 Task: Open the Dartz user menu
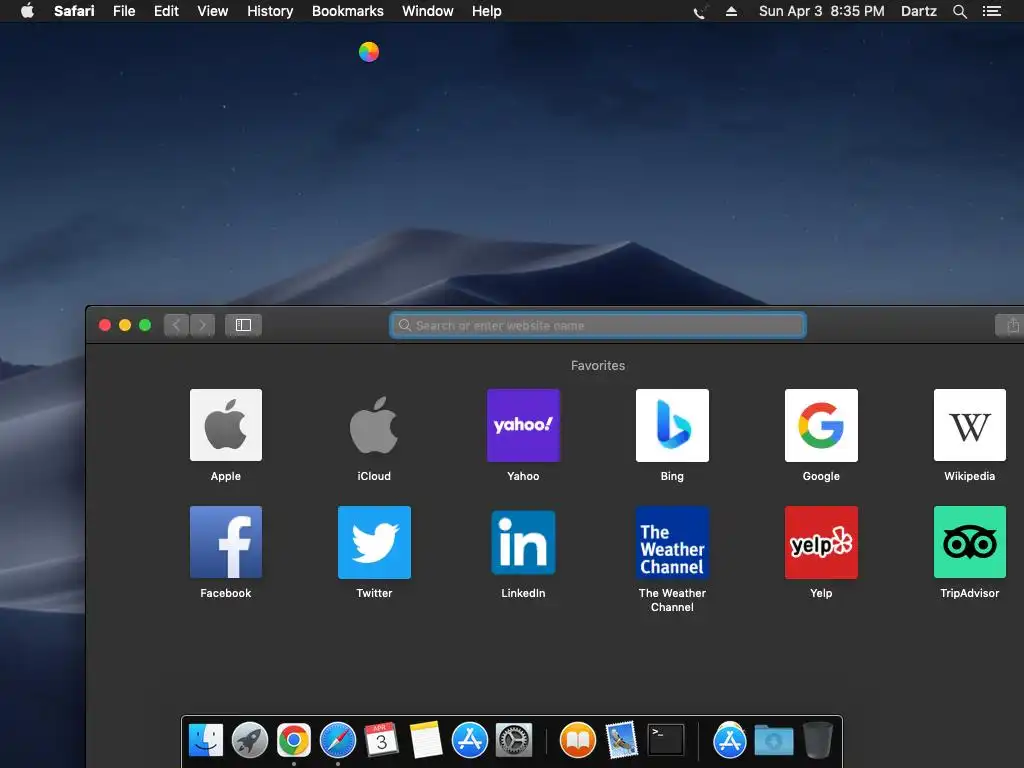coord(918,11)
